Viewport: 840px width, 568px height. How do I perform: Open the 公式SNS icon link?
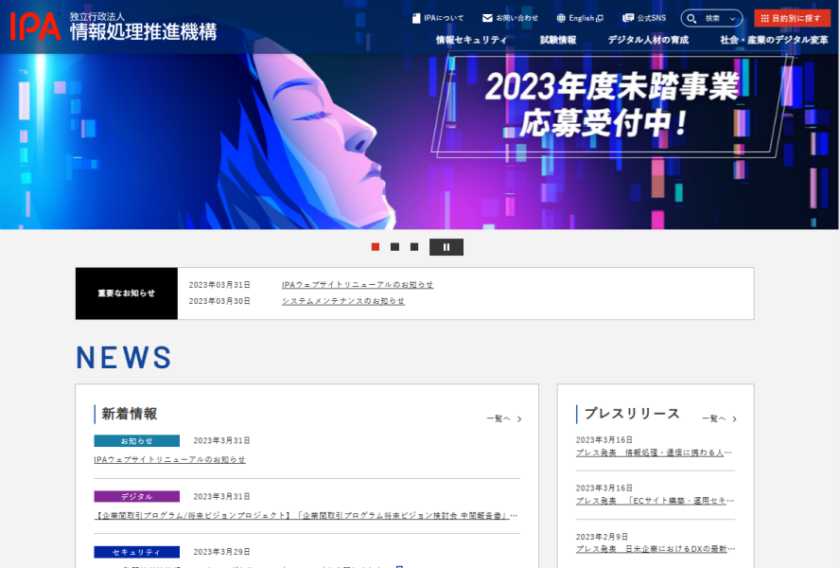tap(628, 18)
